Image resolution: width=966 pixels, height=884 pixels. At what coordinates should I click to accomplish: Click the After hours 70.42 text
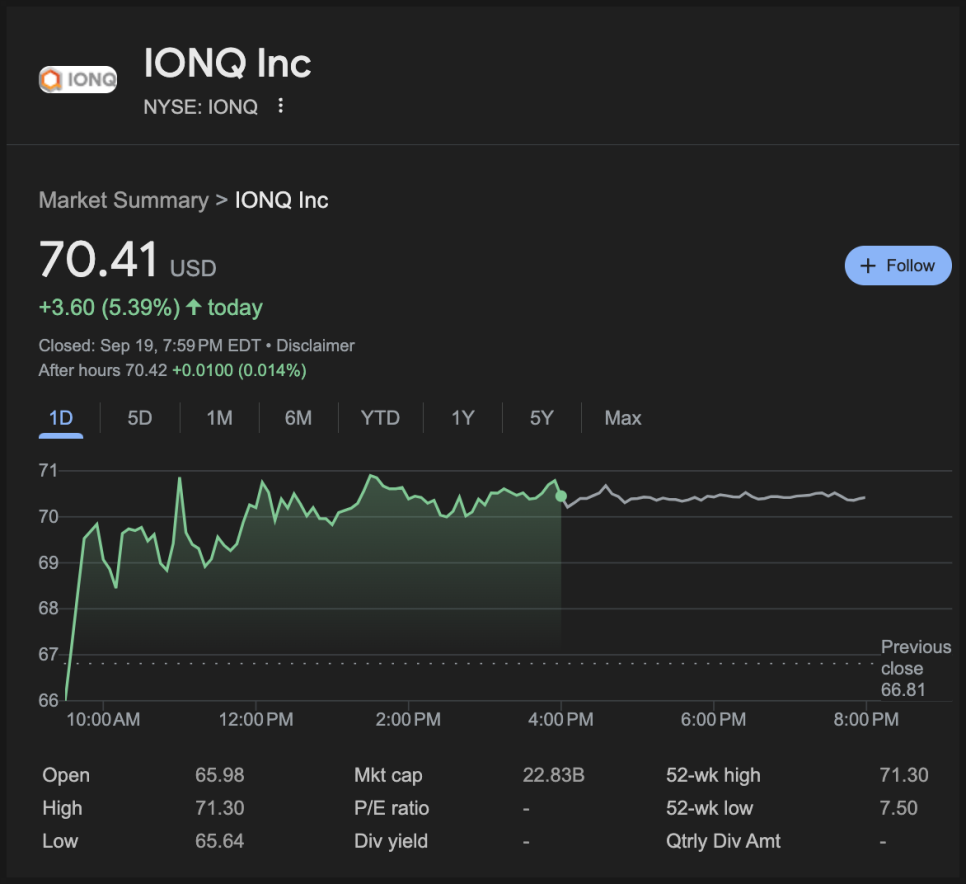pyautogui.click(x=103, y=370)
